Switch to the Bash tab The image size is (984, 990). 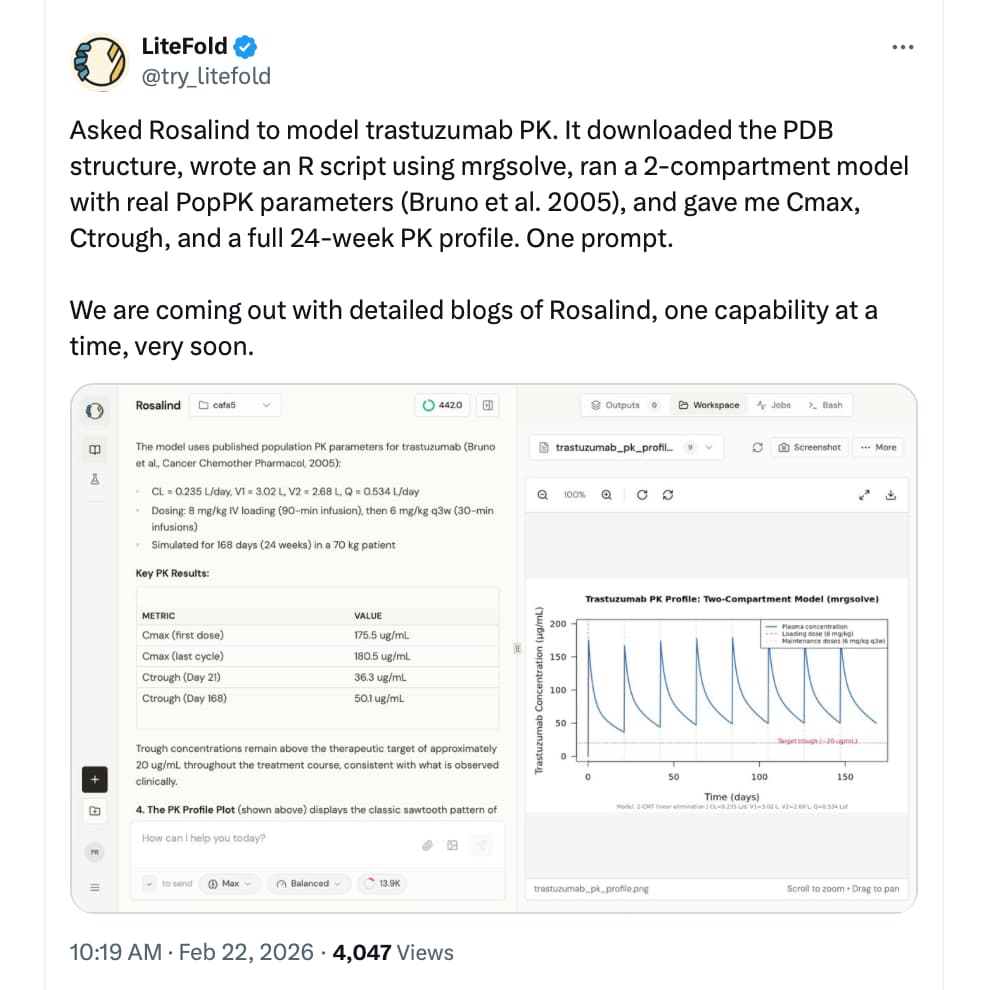[x=825, y=405]
